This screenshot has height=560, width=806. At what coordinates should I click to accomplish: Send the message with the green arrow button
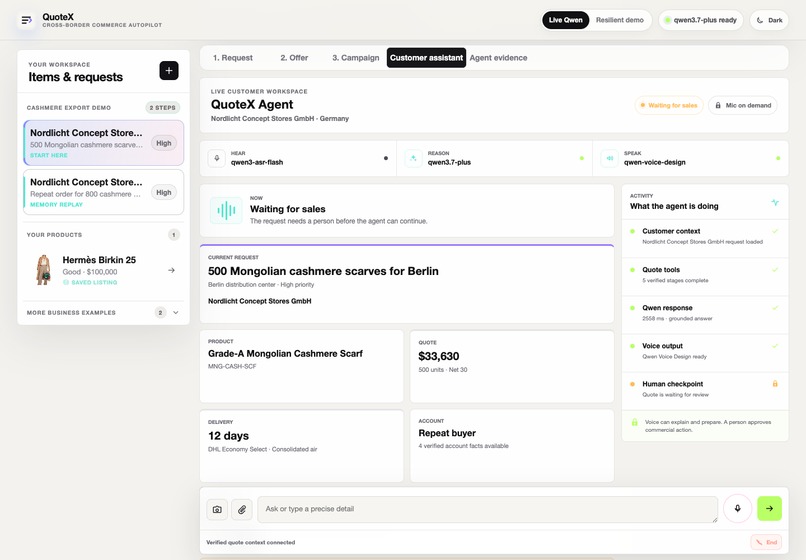(769, 509)
